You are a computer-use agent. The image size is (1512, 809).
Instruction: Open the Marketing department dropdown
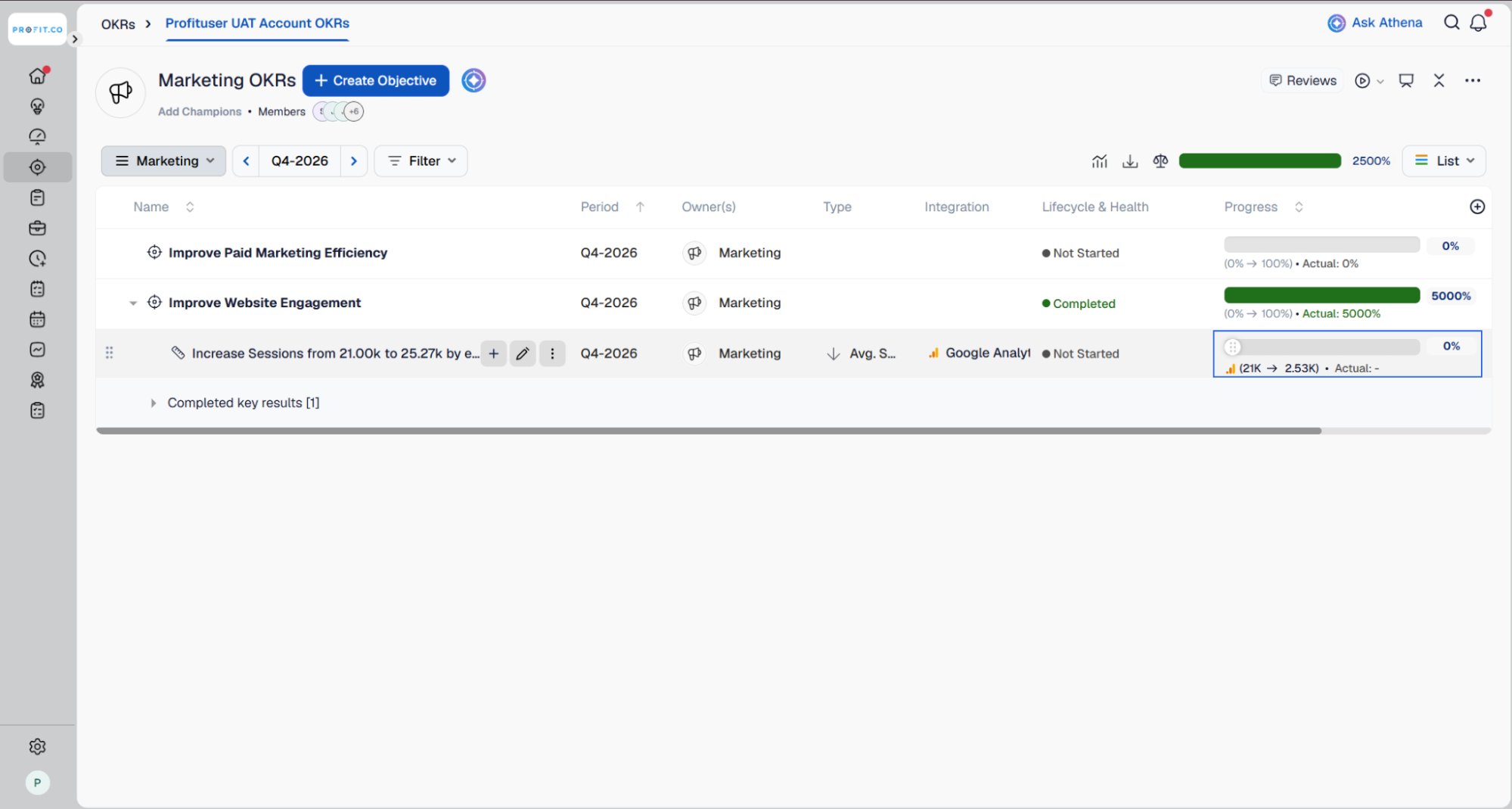coord(163,160)
